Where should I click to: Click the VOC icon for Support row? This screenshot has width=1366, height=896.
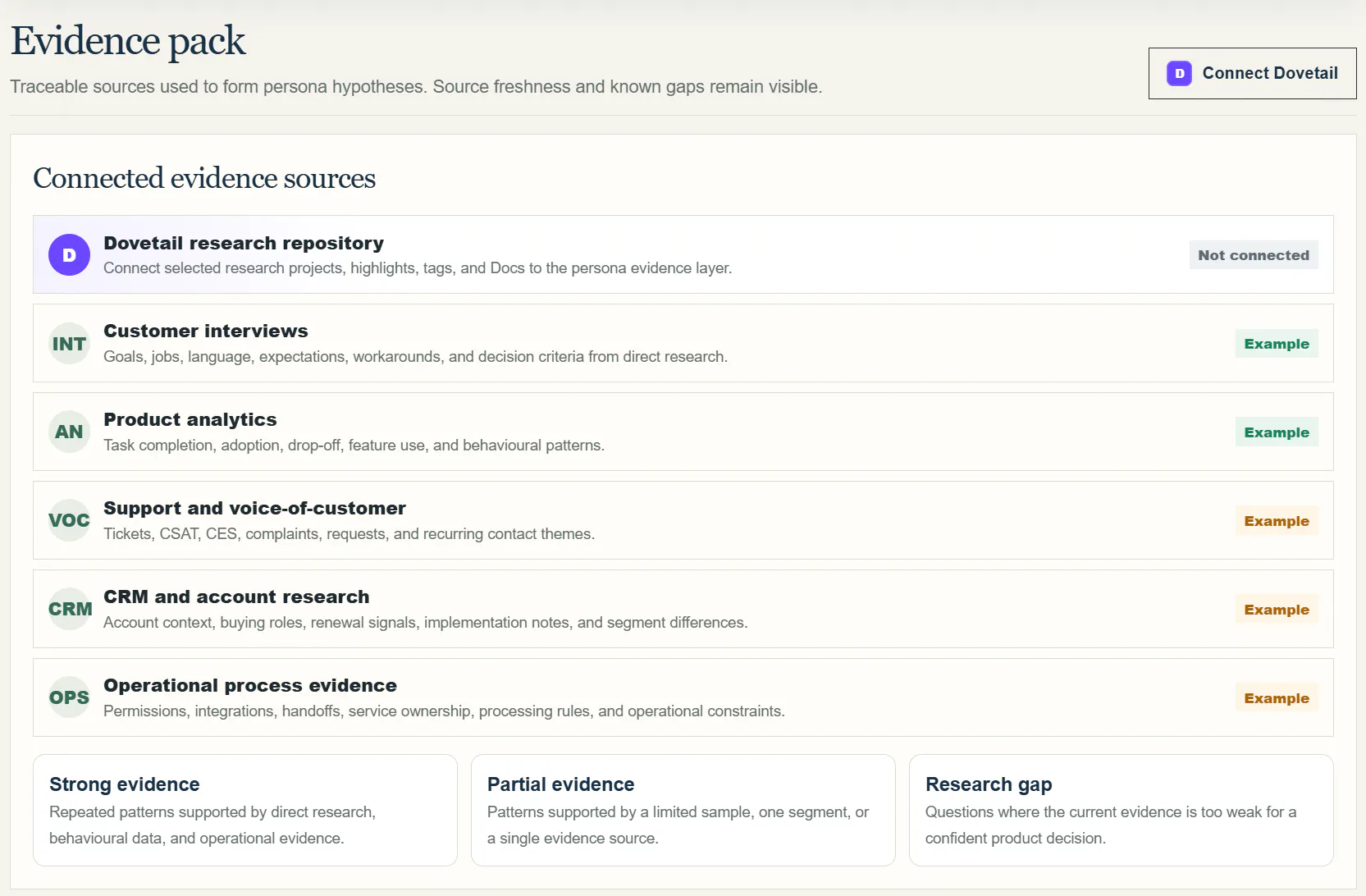[x=69, y=520]
